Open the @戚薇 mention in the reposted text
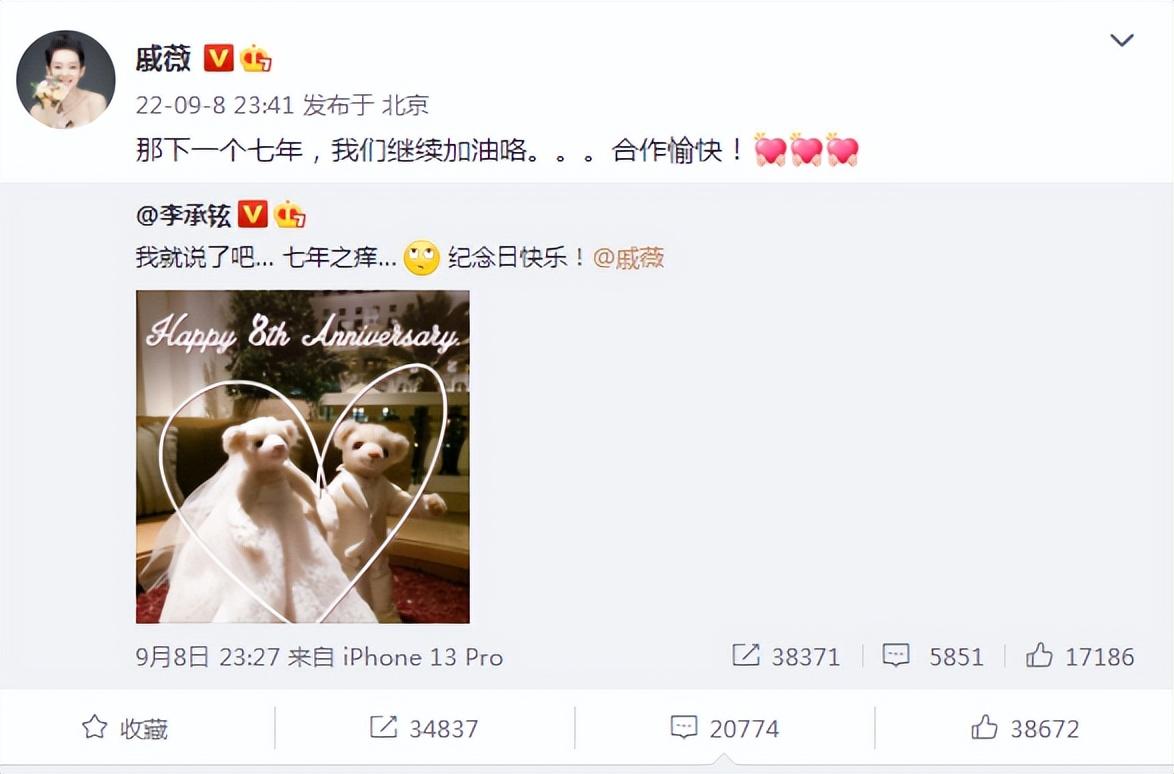Image resolution: width=1174 pixels, height=774 pixels. (x=629, y=258)
